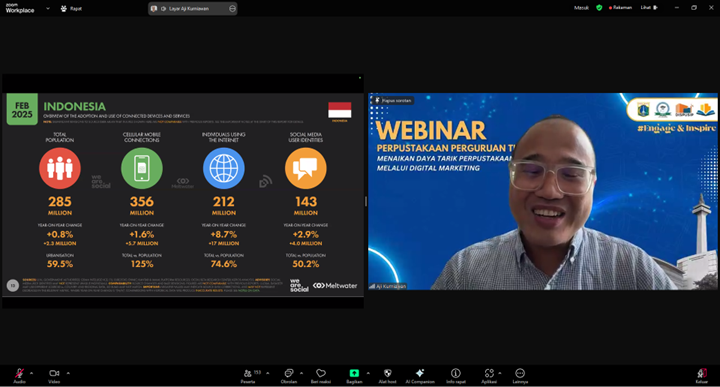This screenshot has width=720, height=387.
Task: Click the Zoom Workplace logo
Action: (19, 8)
